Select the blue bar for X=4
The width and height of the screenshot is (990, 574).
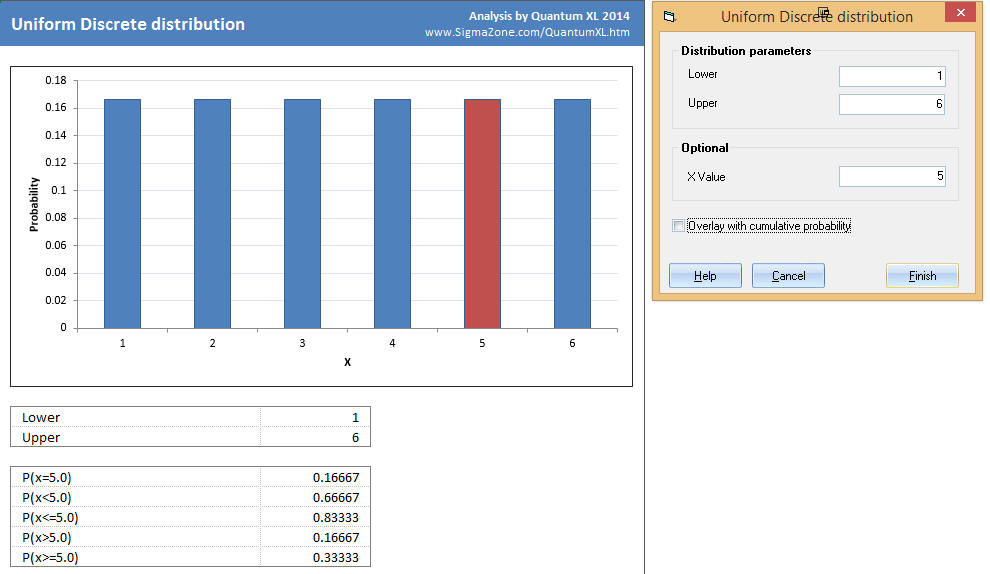click(392, 213)
